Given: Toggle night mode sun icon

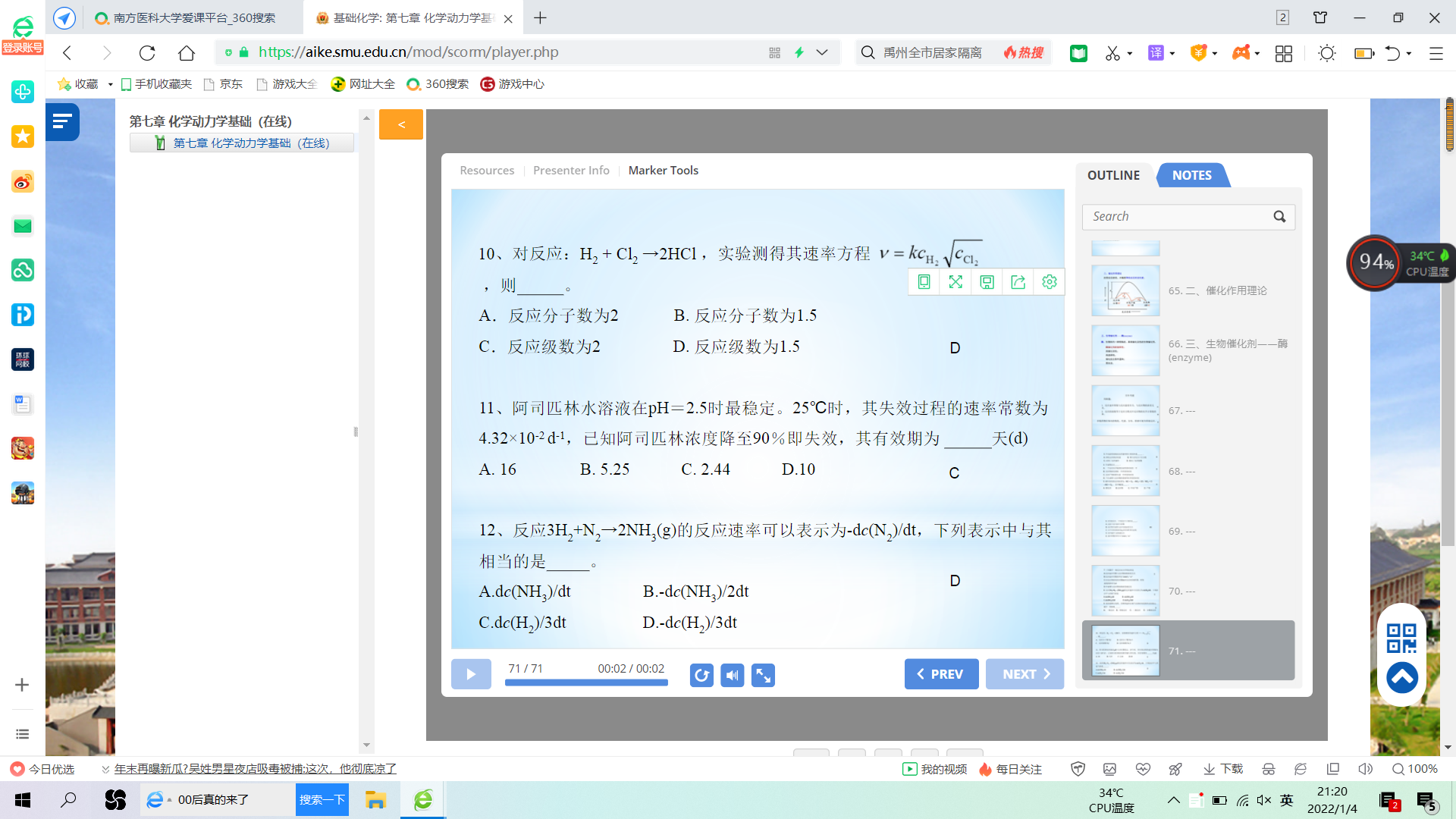Looking at the screenshot, I should (x=1326, y=53).
